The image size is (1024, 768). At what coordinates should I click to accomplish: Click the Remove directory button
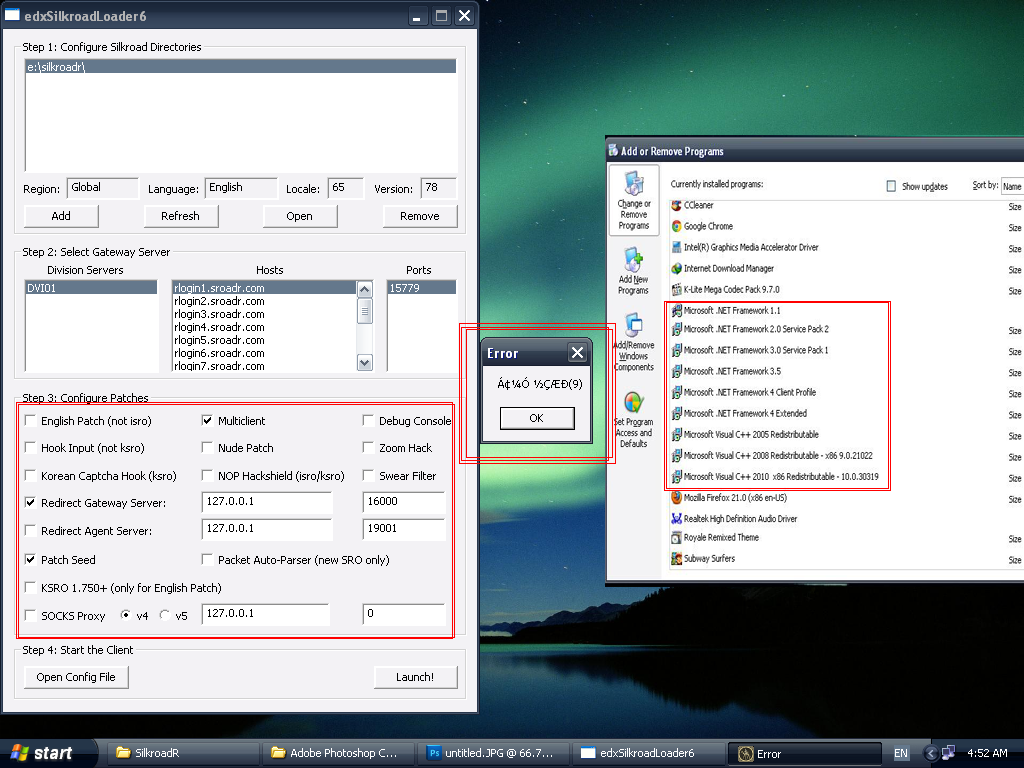click(x=420, y=216)
